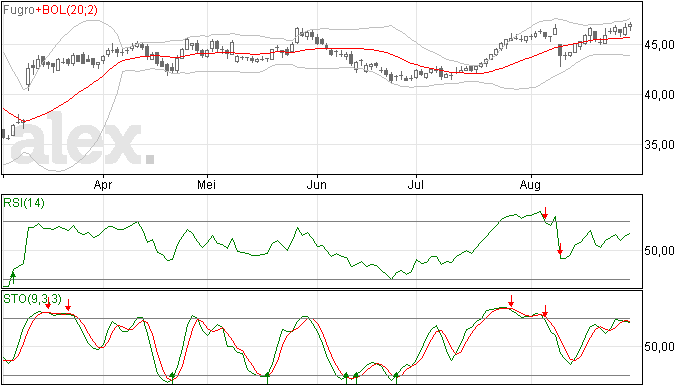Click the STO(9,3,3) panel label

coord(32,299)
